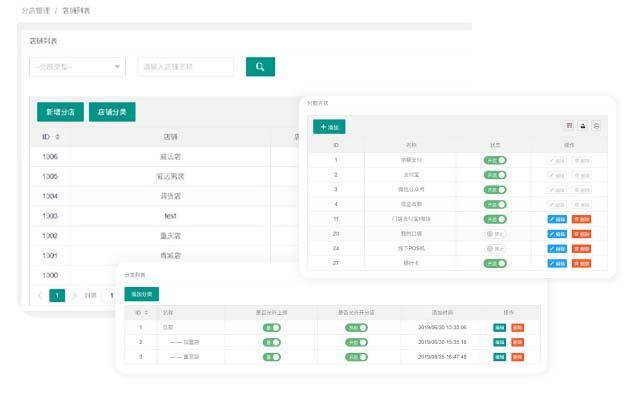Open the store category type dropdown
640x409 pixels.
click(77, 67)
